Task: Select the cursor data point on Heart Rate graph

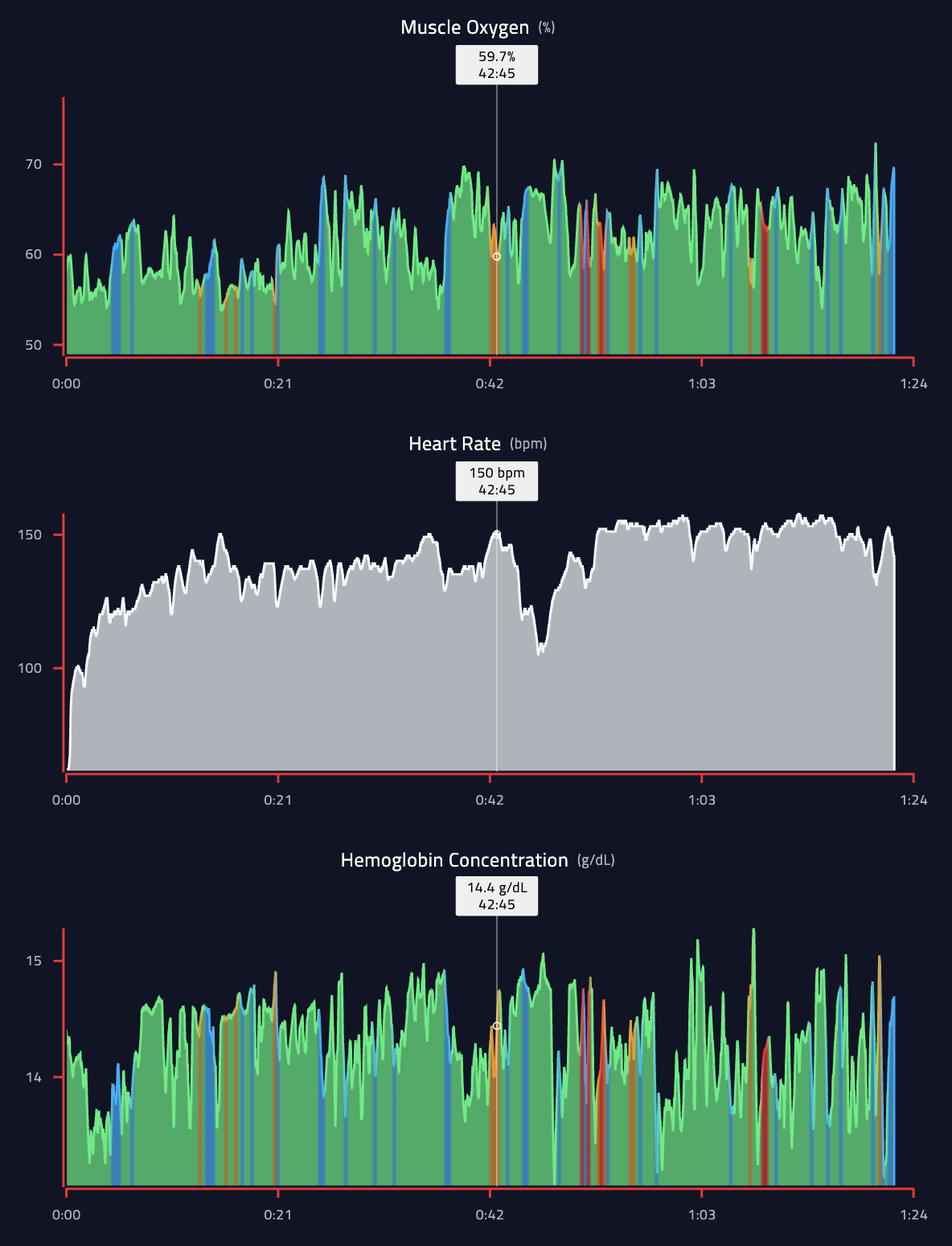Action: coord(497,534)
